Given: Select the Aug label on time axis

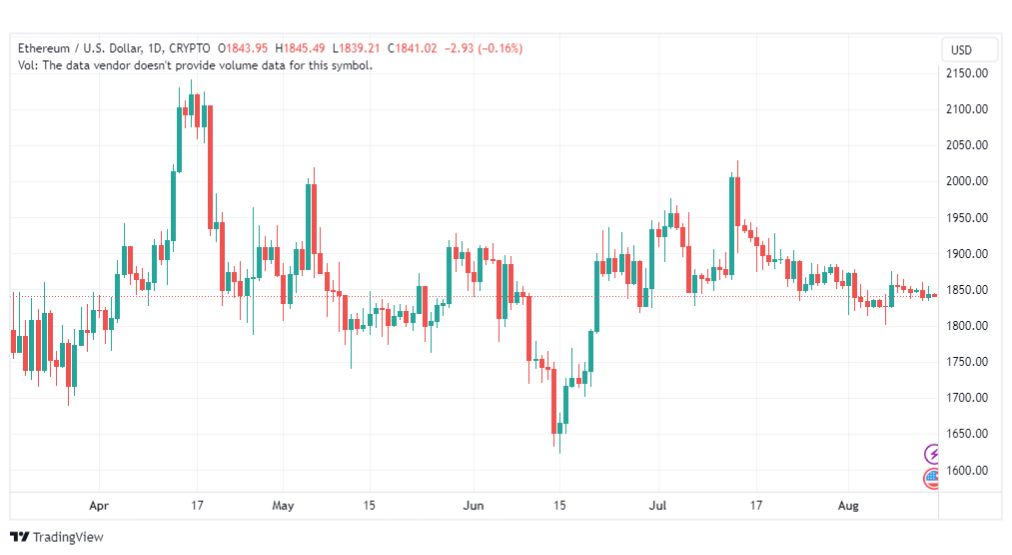Looking at the screenshot, I should click(x=848, y=506).
